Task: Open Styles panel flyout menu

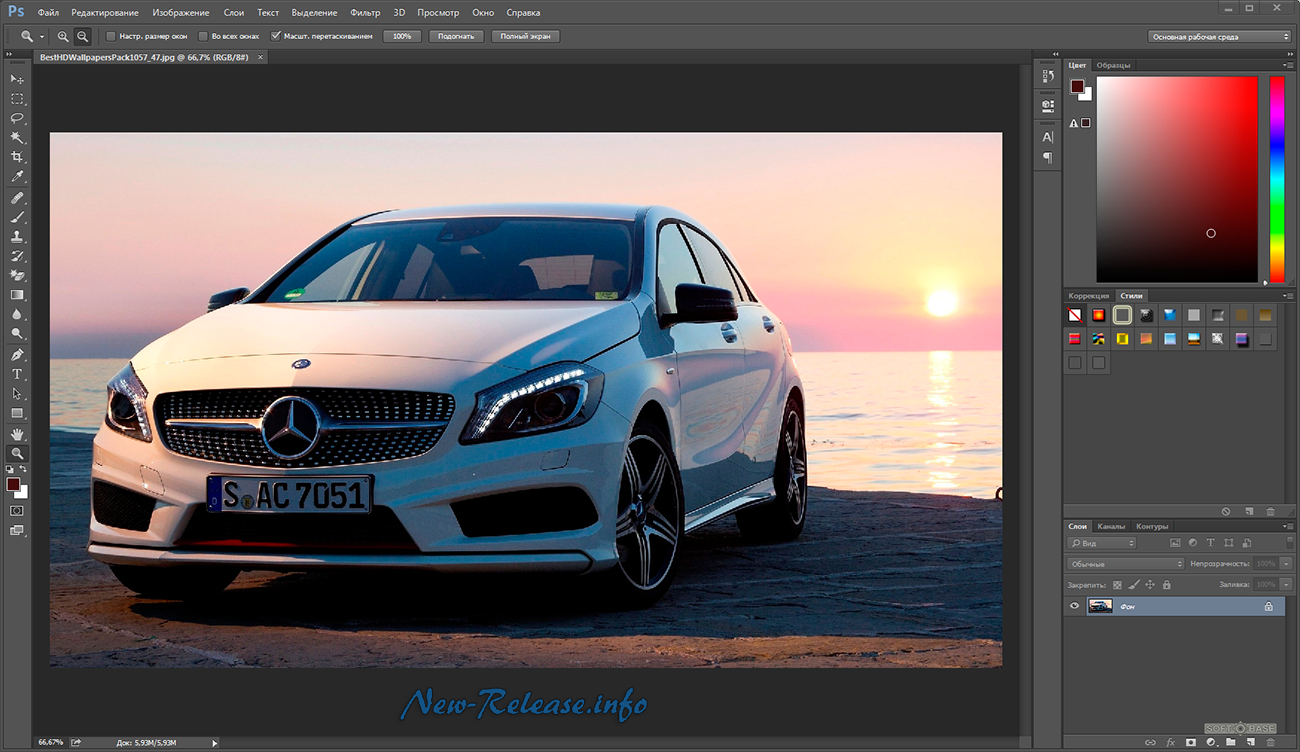Action: 1288,296
